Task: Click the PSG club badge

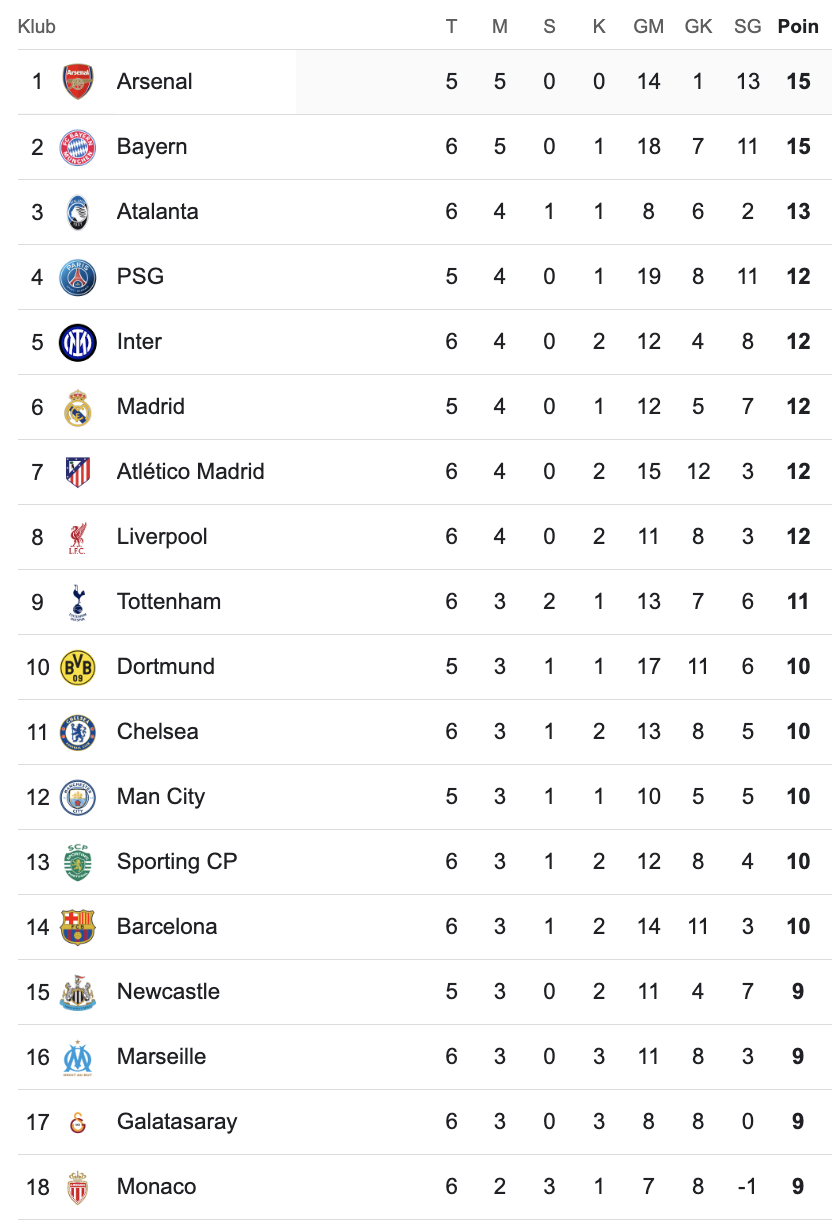Action: click(78, 277)
